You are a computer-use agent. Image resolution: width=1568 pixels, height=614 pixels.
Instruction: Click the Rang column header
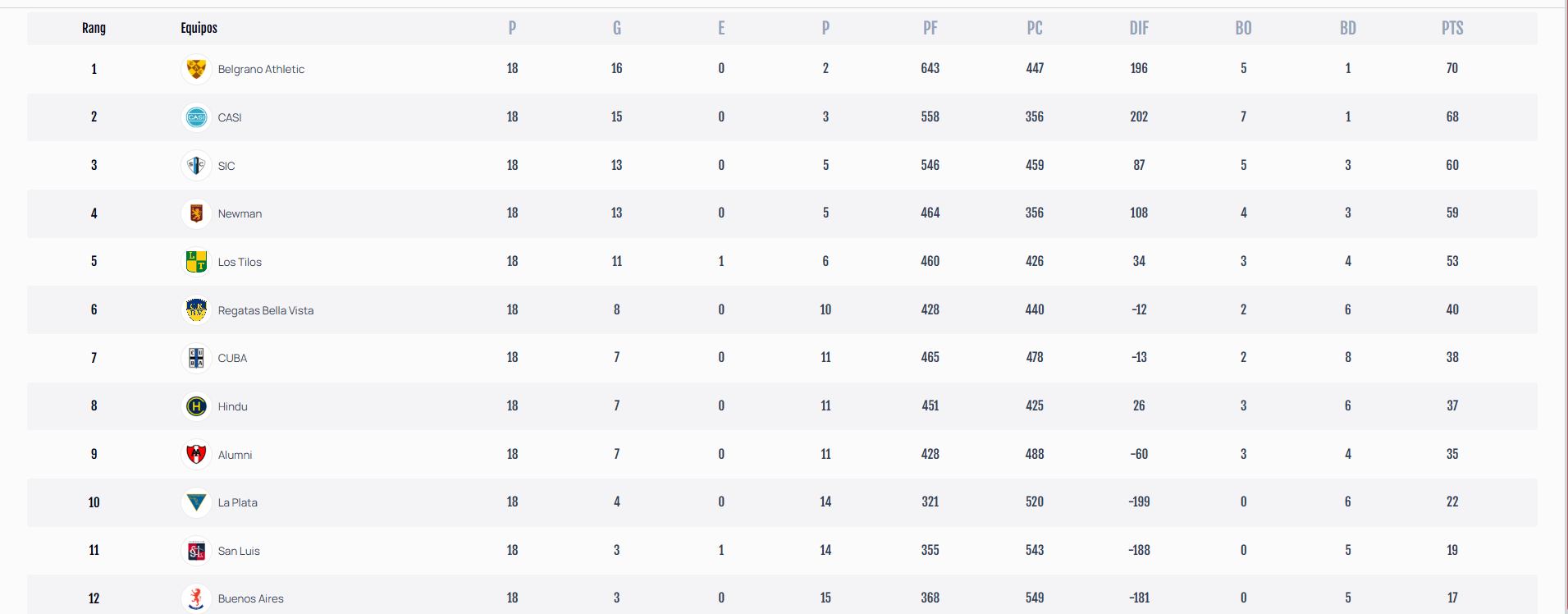[x=94, y=28]
